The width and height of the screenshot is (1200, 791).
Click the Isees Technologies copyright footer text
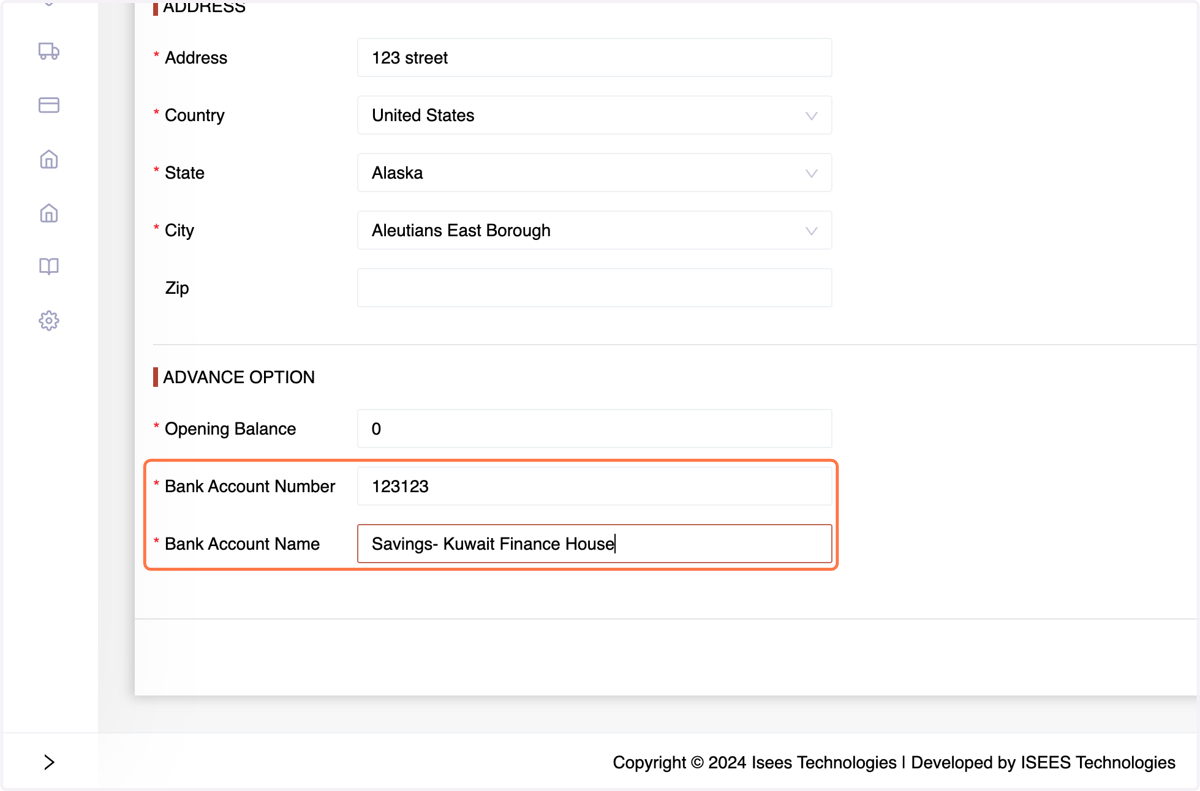coord(894,763)
